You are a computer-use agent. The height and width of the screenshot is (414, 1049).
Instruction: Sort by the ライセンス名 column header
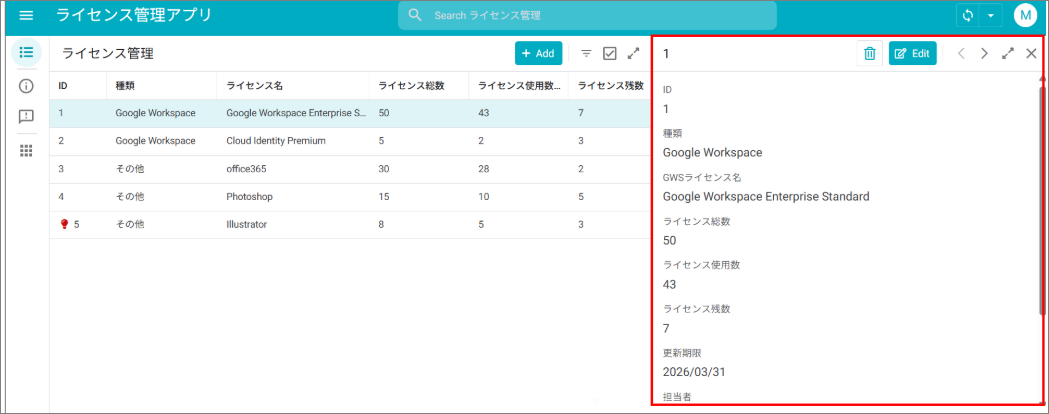[x=254, y=86]
